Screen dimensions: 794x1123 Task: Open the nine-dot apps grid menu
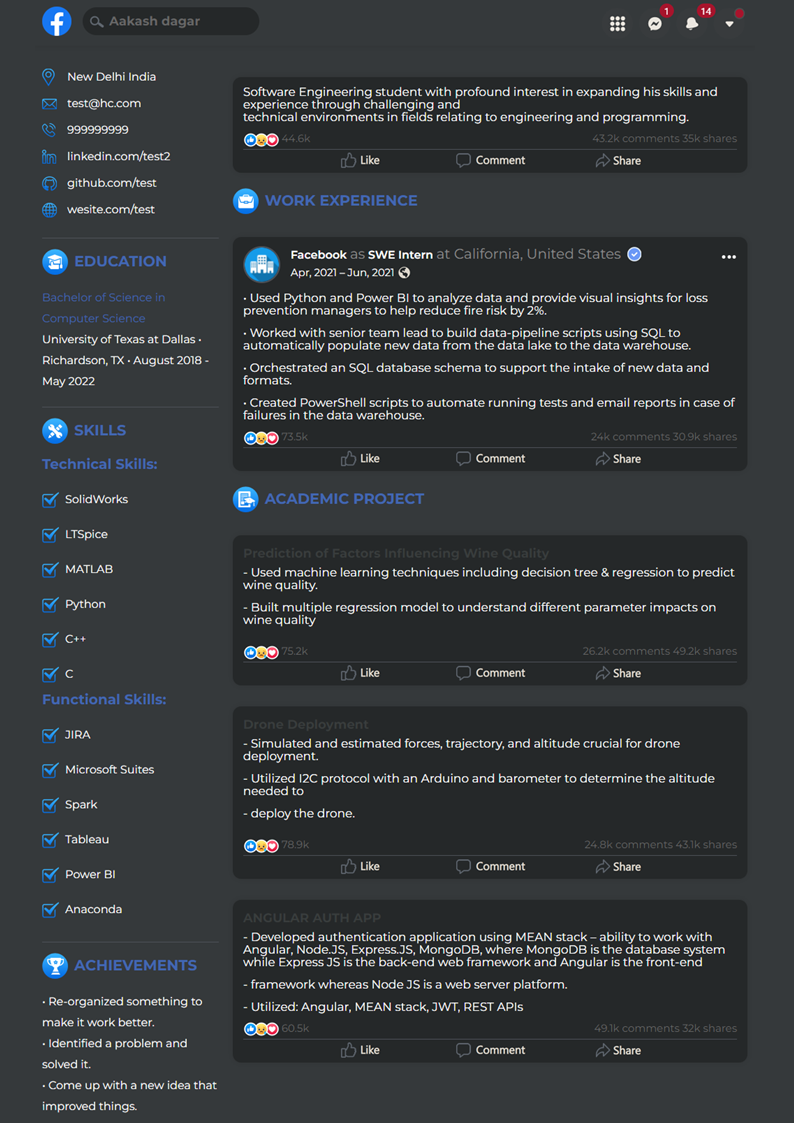pyautogui.click(x=618, y=24)
